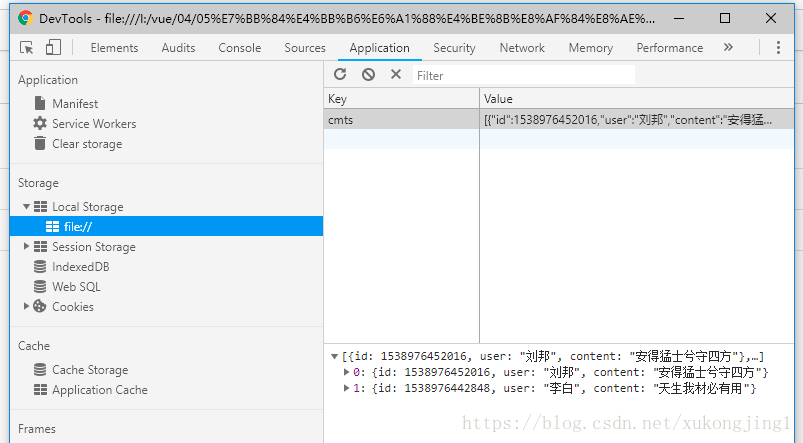Collapse the previewed array root triangle

pyautogui.click(x=334, y=356)
